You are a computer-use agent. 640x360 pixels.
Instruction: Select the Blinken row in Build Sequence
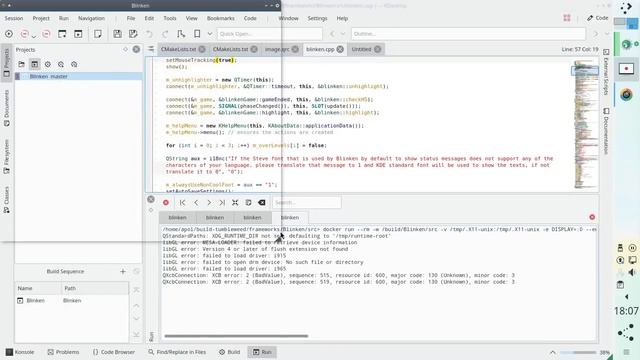point(72,300)
